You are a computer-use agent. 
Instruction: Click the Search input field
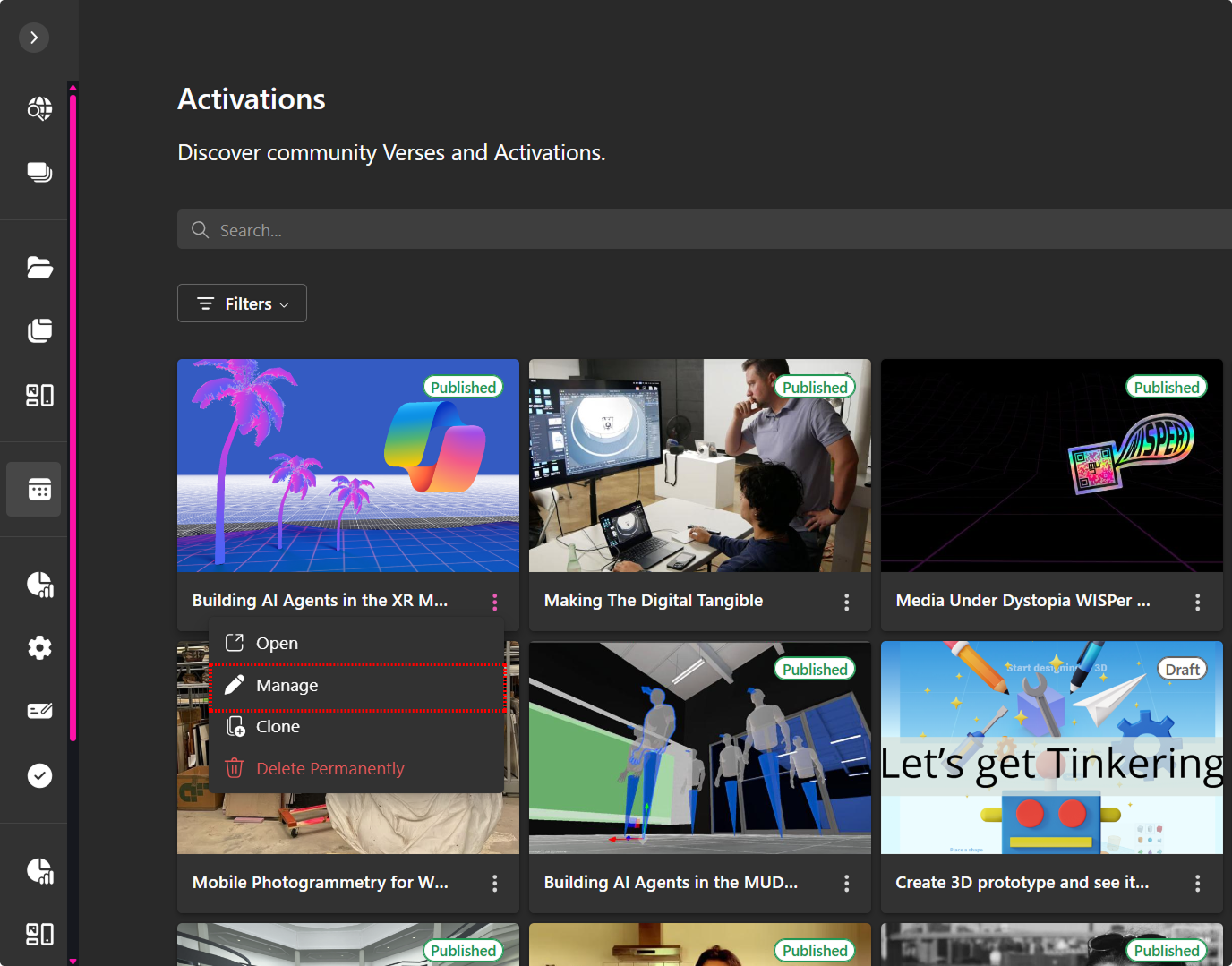698,230
